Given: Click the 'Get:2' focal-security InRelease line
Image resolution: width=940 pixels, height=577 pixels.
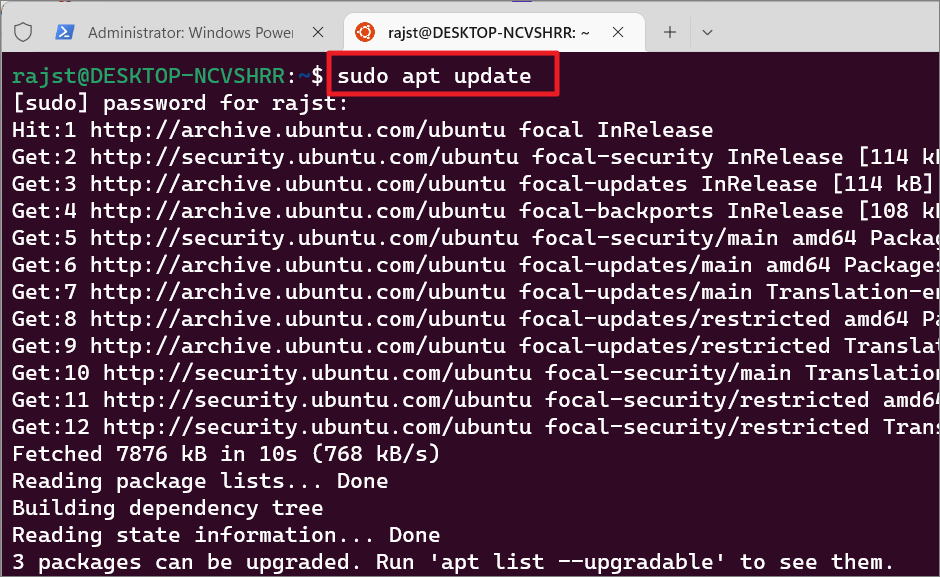Looking at the screenshot, I should [x=475, y=157].
